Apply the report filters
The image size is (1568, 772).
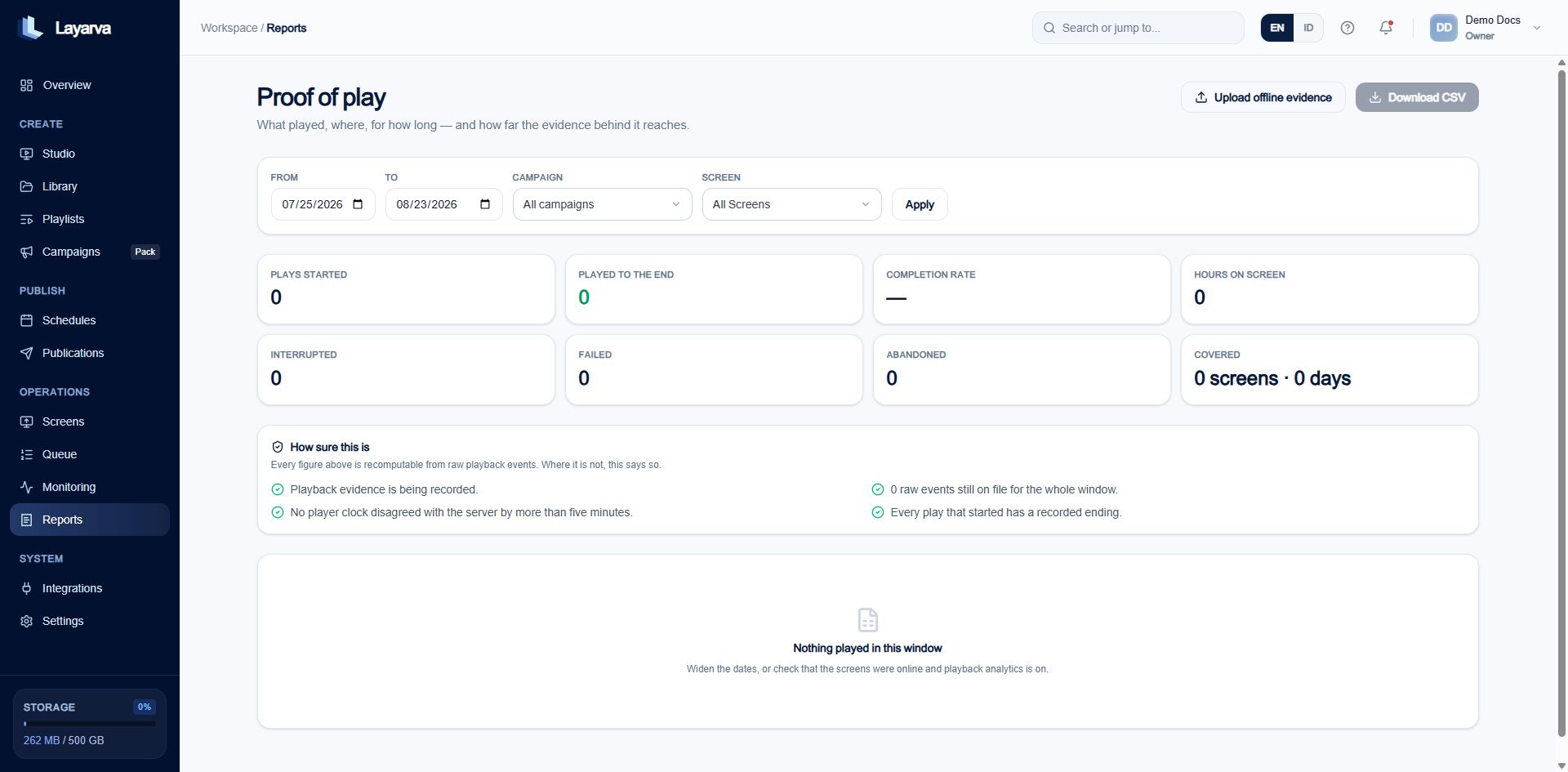[920, 204]
